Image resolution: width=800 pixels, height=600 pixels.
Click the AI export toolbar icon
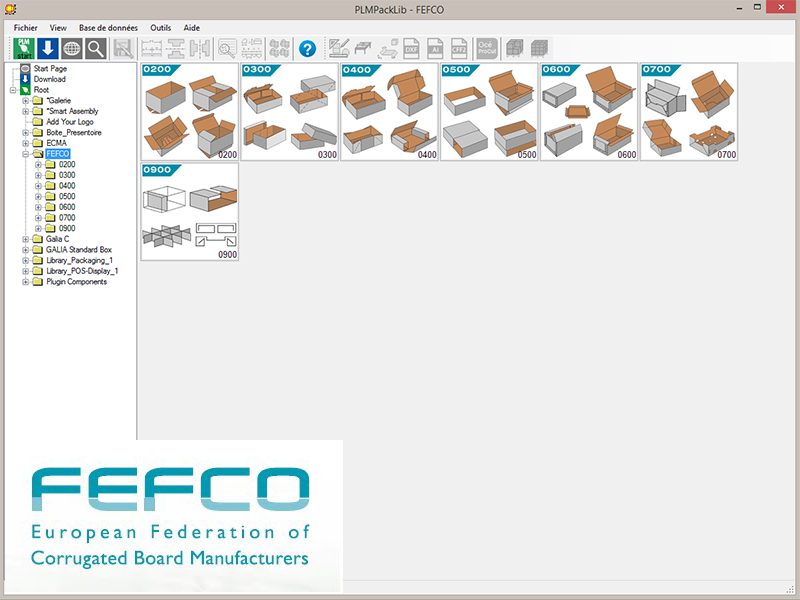click(435, 48)
